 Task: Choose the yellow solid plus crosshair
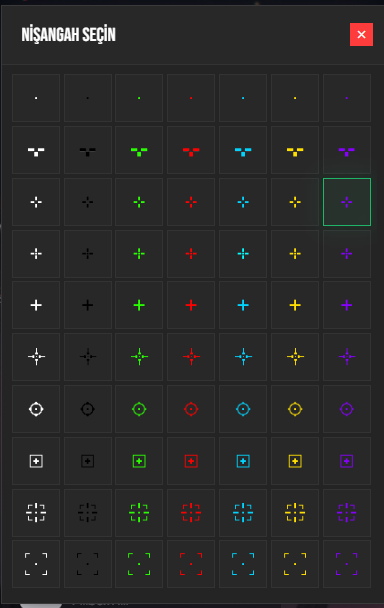click(x=295, y=305)
